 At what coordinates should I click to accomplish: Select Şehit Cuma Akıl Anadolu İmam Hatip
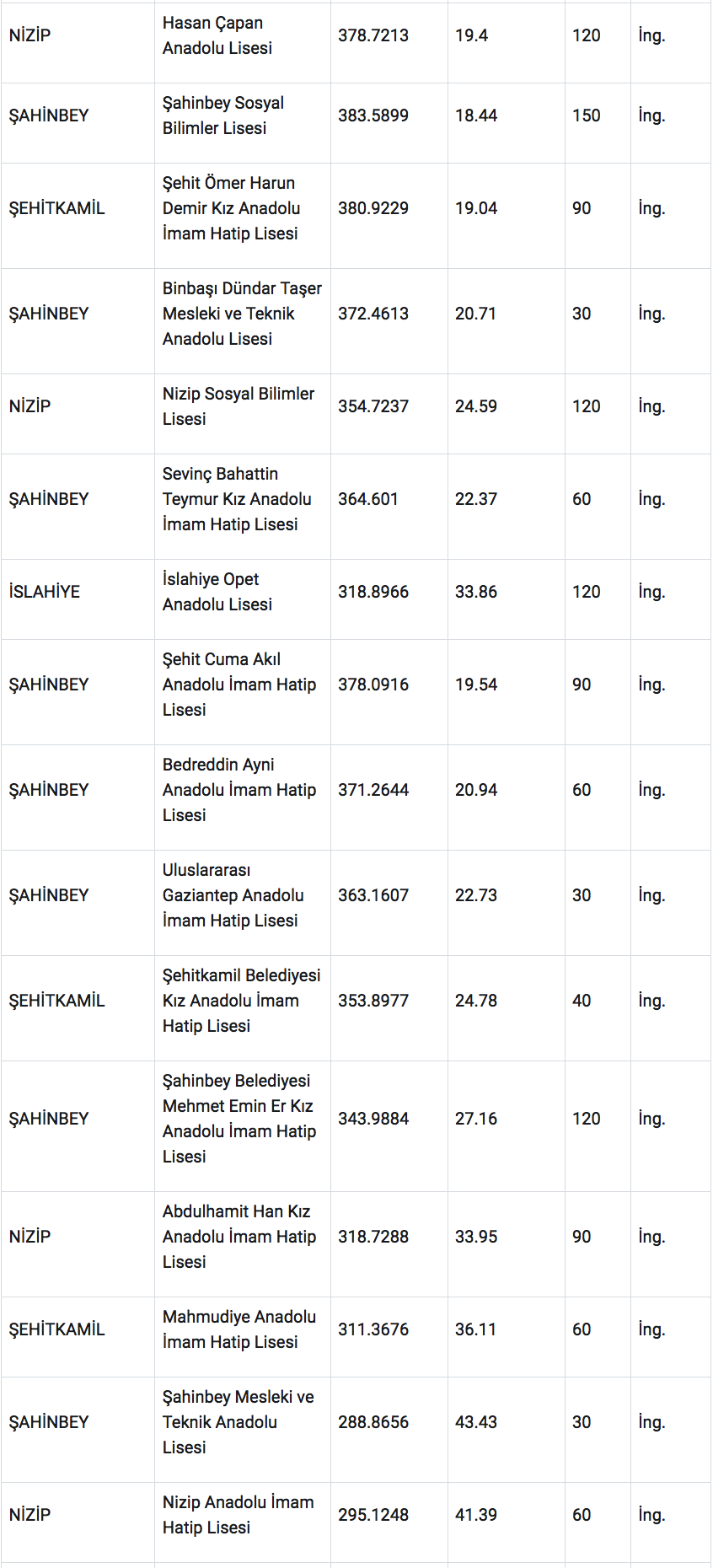(239, 685)
